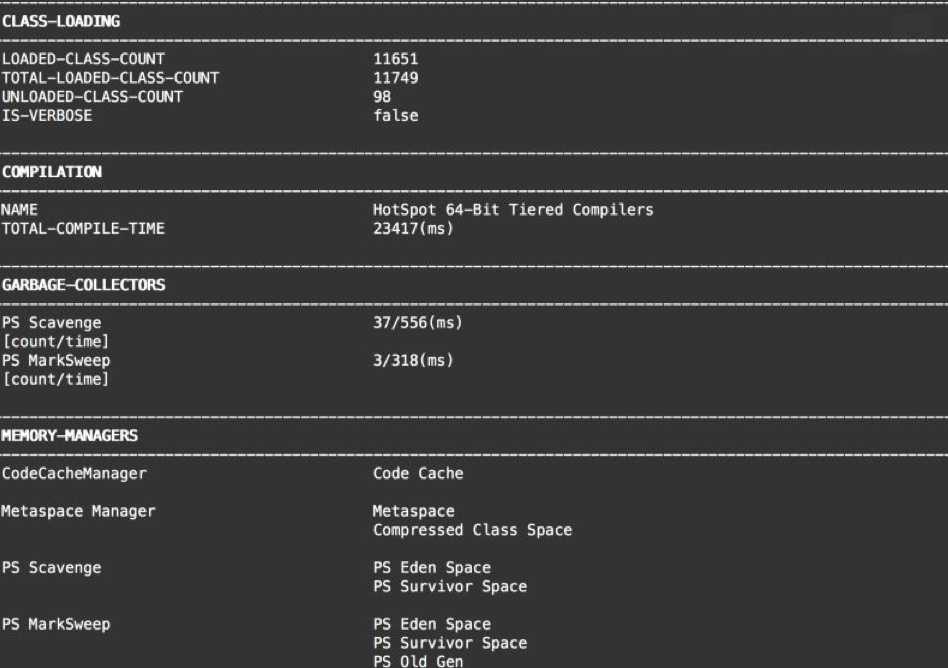
Task: Select the 37/556(ms) scavenge count value
Action: point(417,323)
